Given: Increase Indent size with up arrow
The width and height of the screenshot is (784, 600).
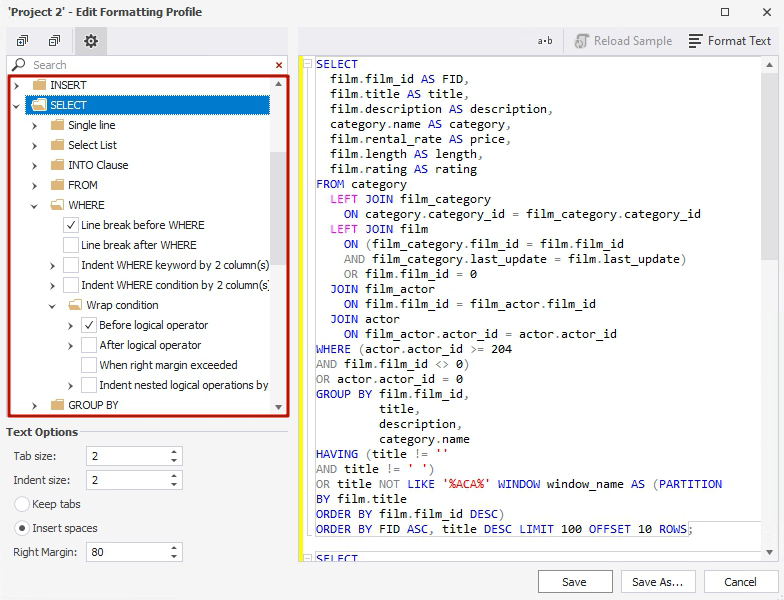Looking at the screenshot, I should click(174, 476).
